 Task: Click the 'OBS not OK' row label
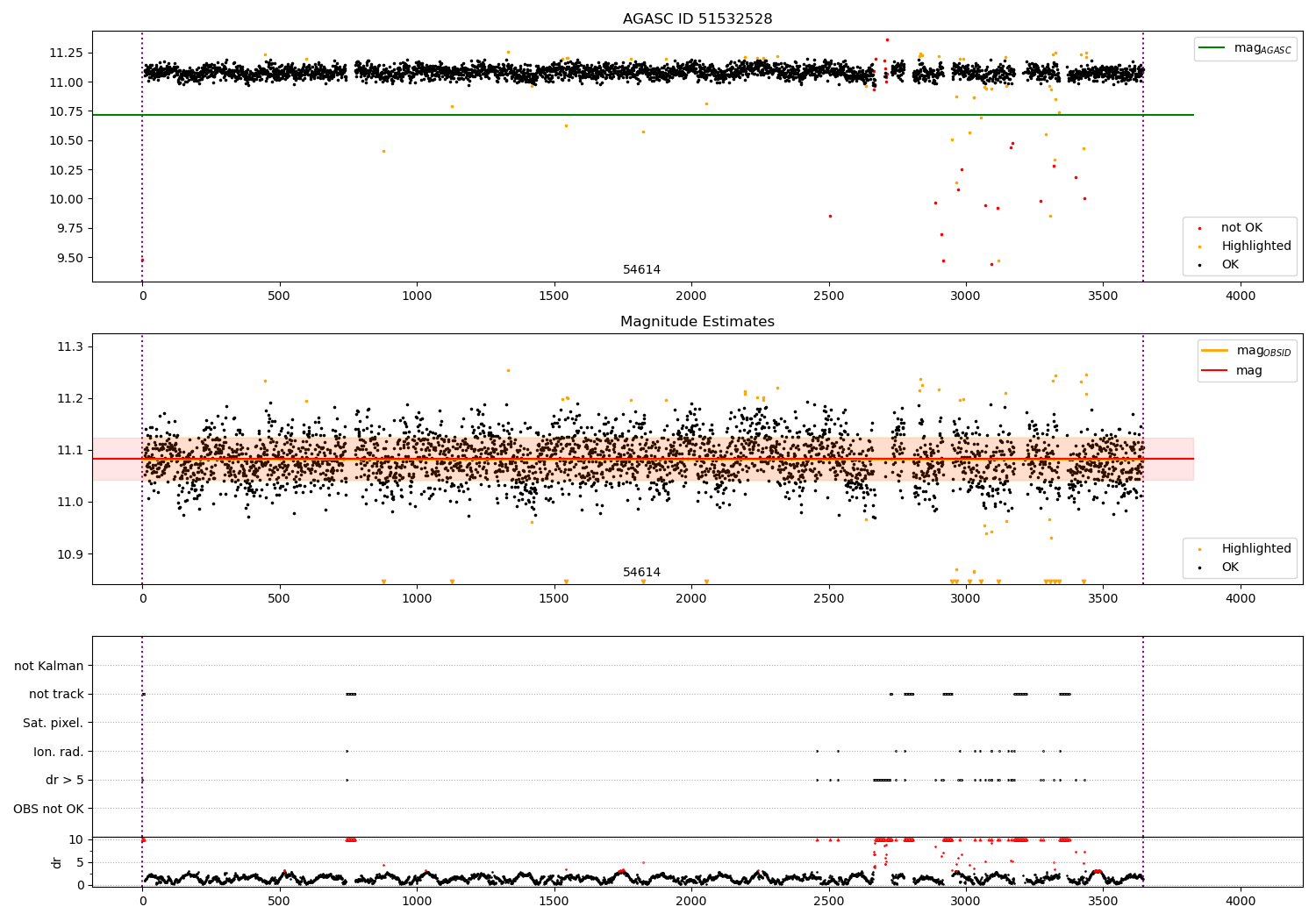click(x=49, y=810)
